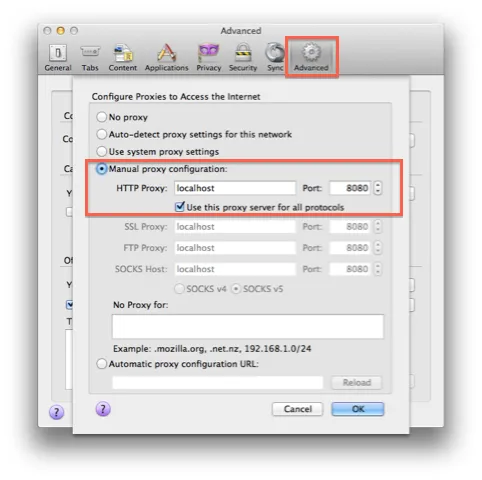The width and height of the screenshot is (482, 480).
Task: Open the Privacy mask icon pane
Action: point(209,58)
